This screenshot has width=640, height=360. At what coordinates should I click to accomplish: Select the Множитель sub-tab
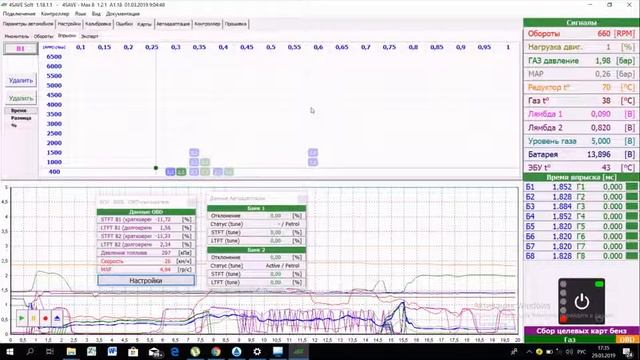coord(17,36)
